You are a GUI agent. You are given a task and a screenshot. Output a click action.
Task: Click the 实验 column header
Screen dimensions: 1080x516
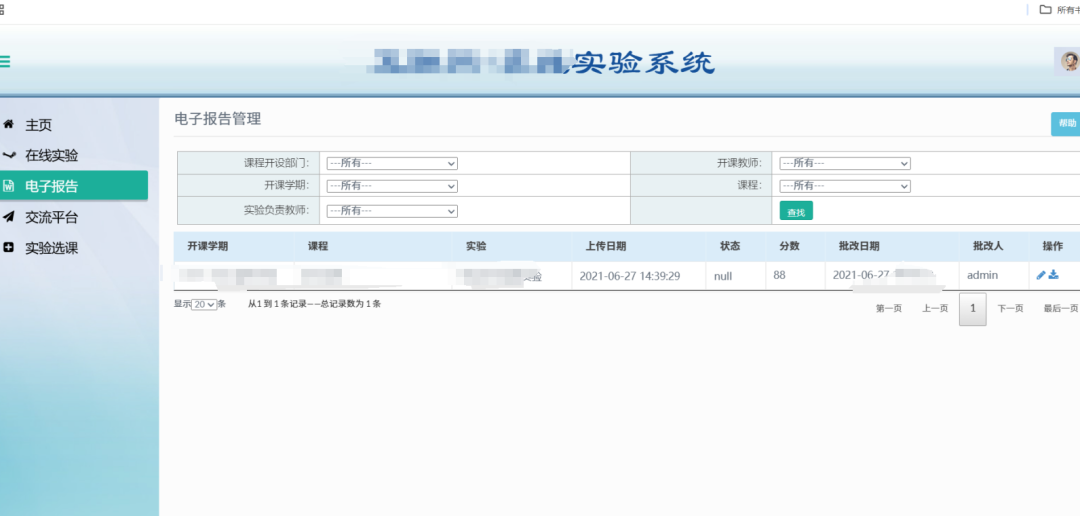coord(476,246)
